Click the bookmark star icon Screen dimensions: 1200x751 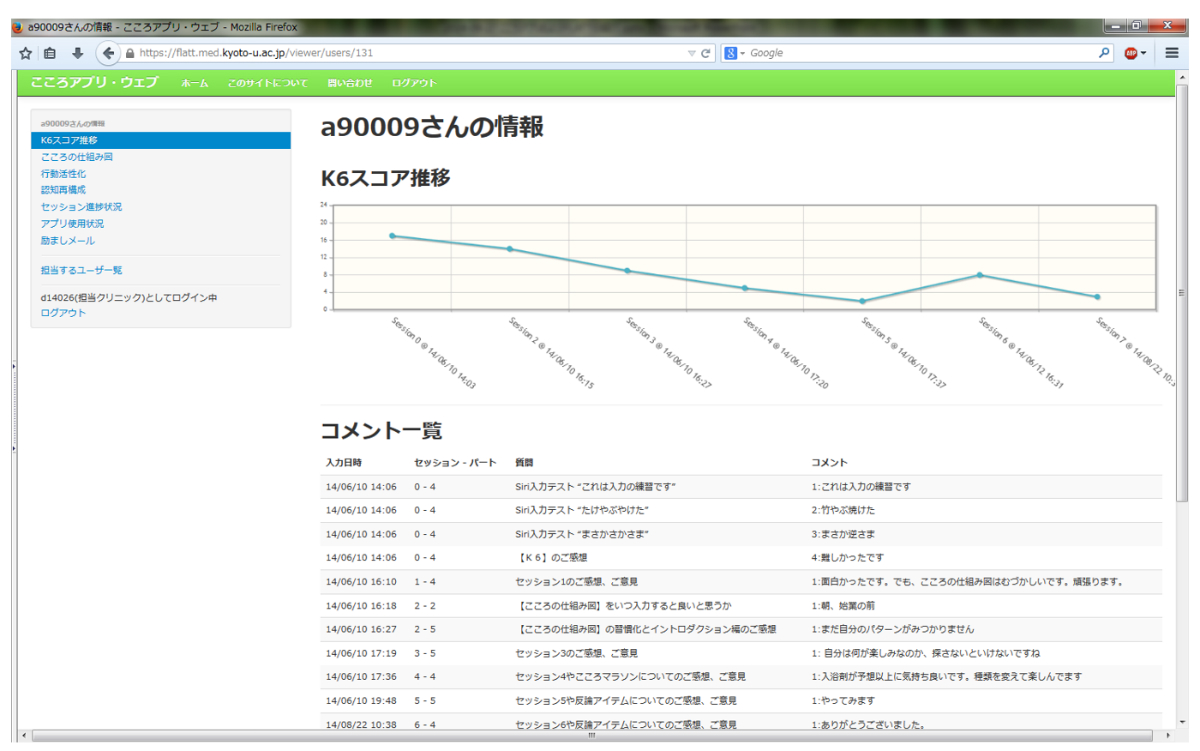pos(25,53)
